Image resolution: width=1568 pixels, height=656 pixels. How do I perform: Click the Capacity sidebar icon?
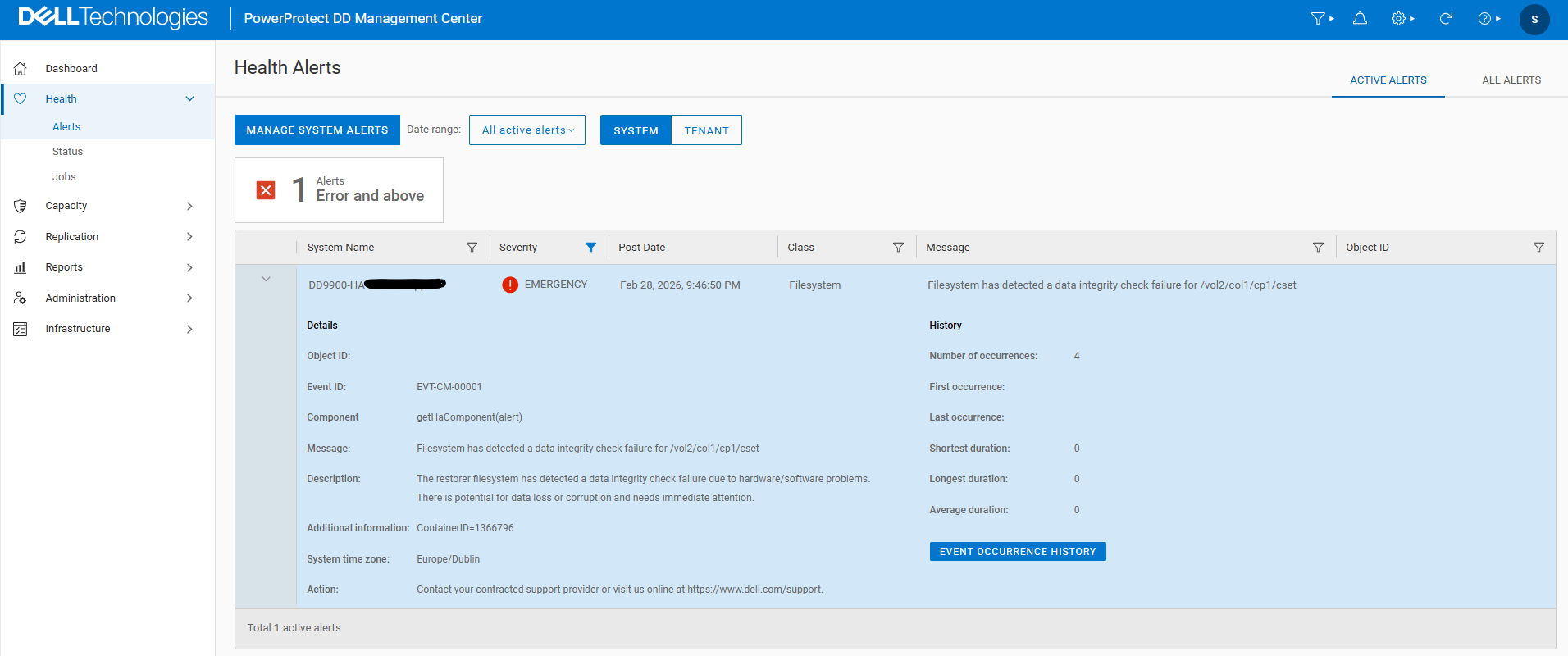21,206
